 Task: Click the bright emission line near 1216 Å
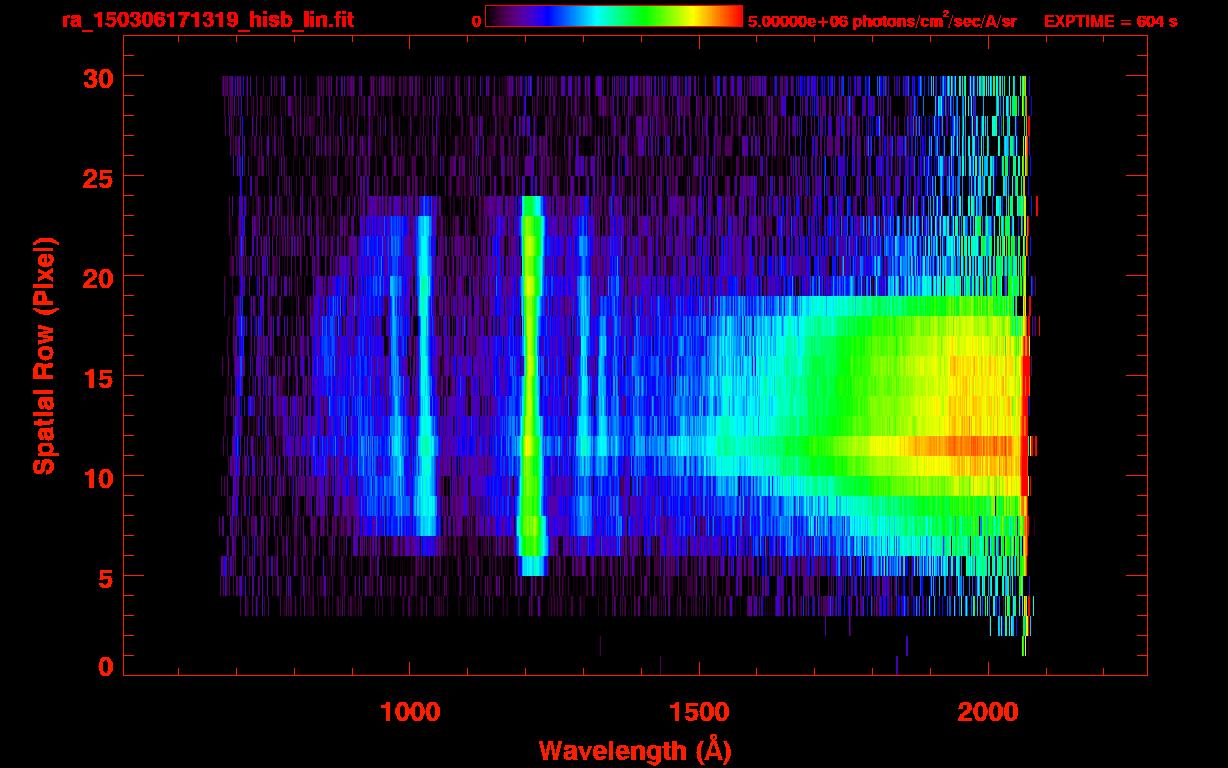532,386
